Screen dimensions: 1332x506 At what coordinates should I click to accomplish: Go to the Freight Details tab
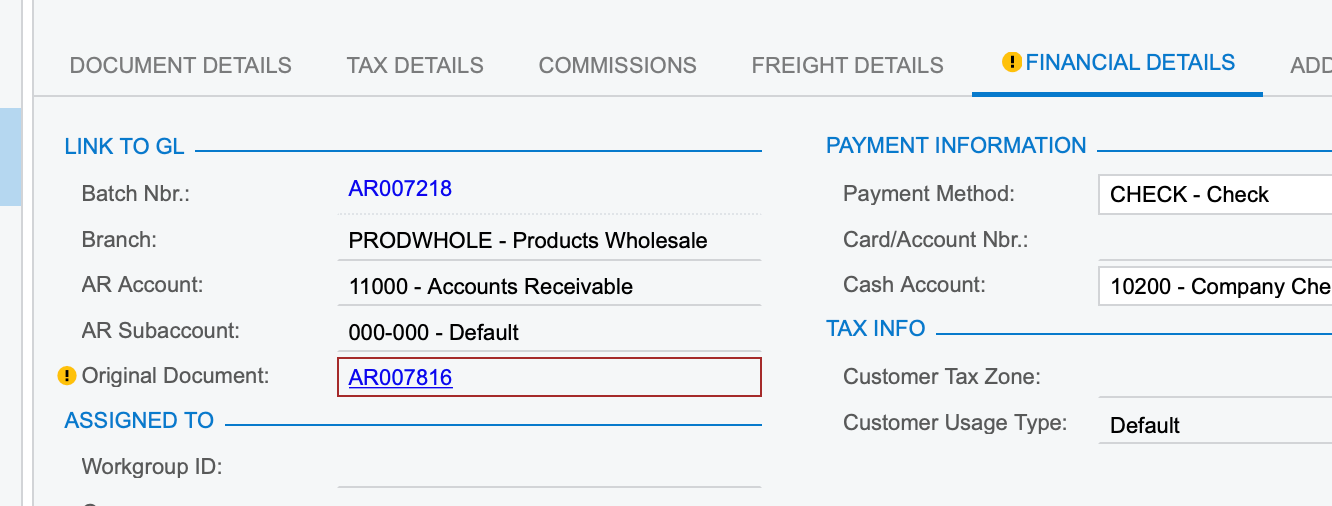pos(848,65)
